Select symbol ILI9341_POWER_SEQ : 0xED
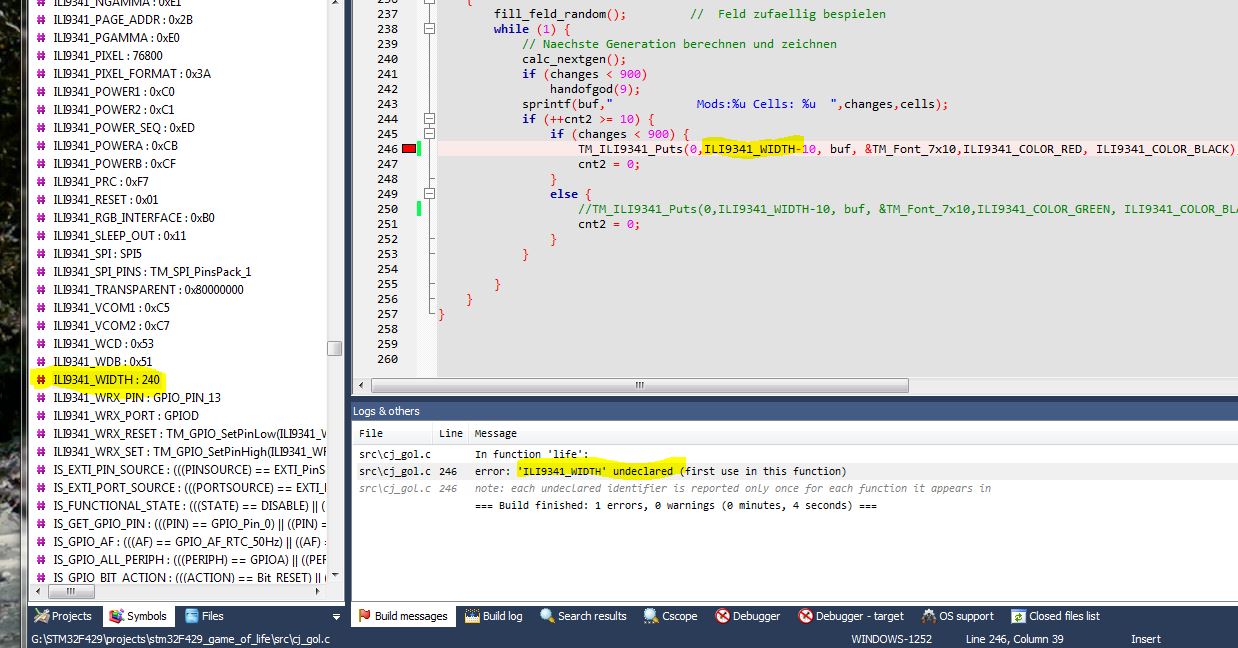This screenshot has width=1238, height=648. click(x=124, y=128)
